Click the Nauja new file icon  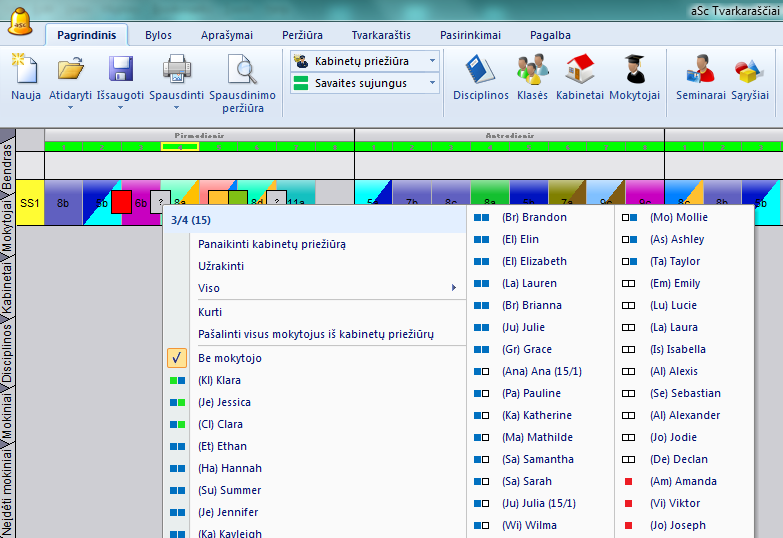(x=25, y=70)
